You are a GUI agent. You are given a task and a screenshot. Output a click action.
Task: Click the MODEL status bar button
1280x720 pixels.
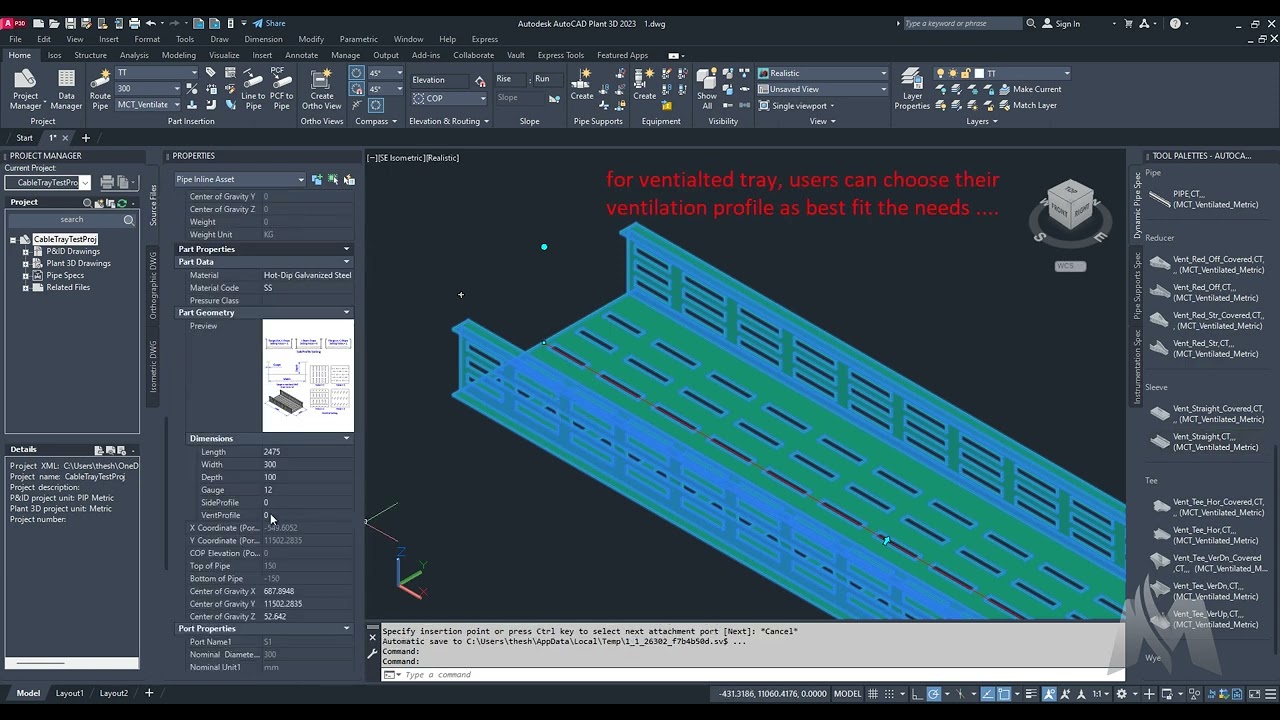847,693
